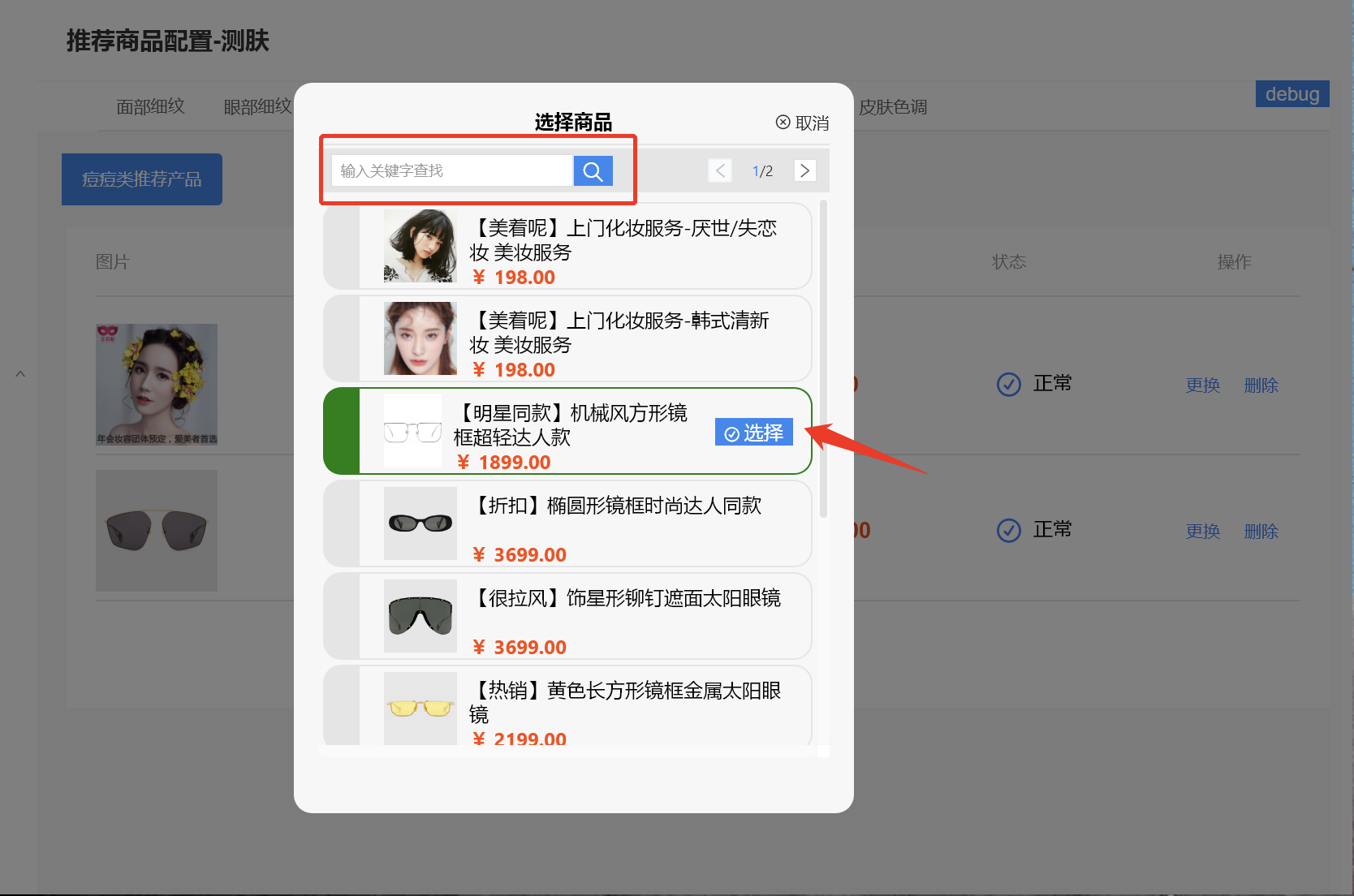This screenshot has width=1354, height=896.
Task: Select the 韩式清新妆 makeup service product
Action: pyautogui.click(x=567, y=338)
